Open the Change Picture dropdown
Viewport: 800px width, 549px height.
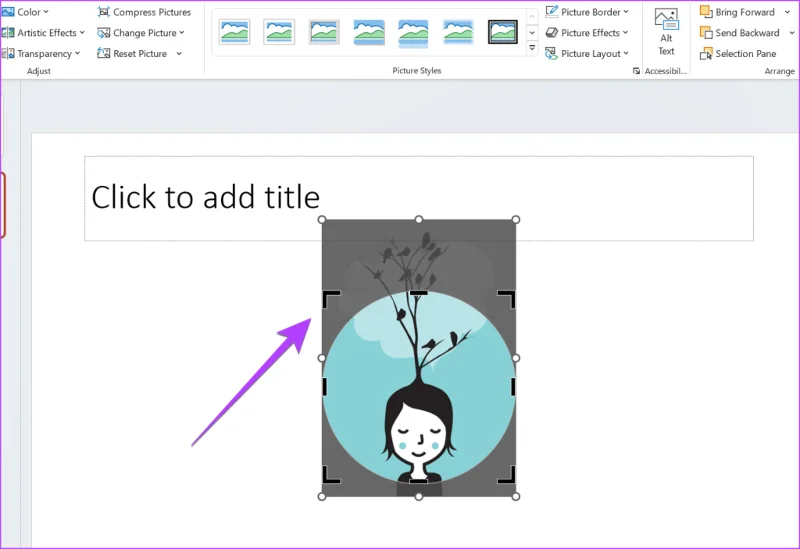[140, 33]
